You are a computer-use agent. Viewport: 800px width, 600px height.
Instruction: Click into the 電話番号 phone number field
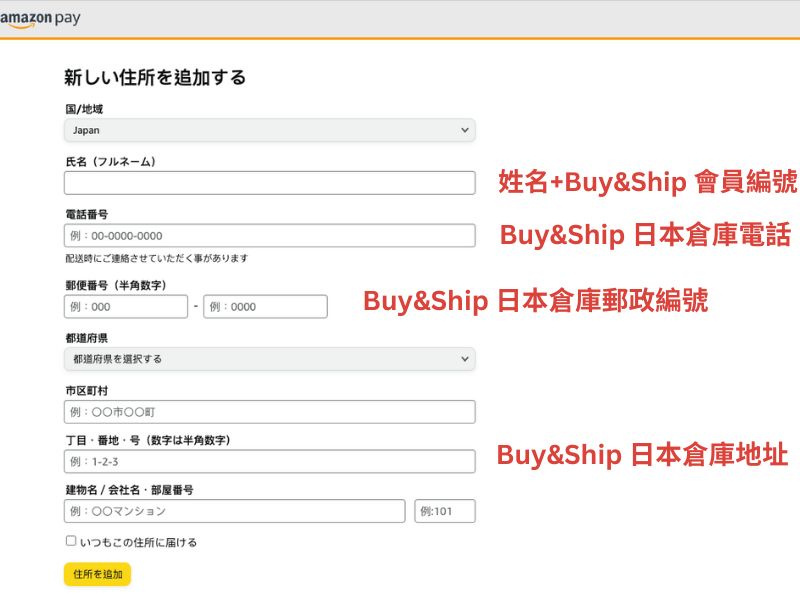click(269, 236)
